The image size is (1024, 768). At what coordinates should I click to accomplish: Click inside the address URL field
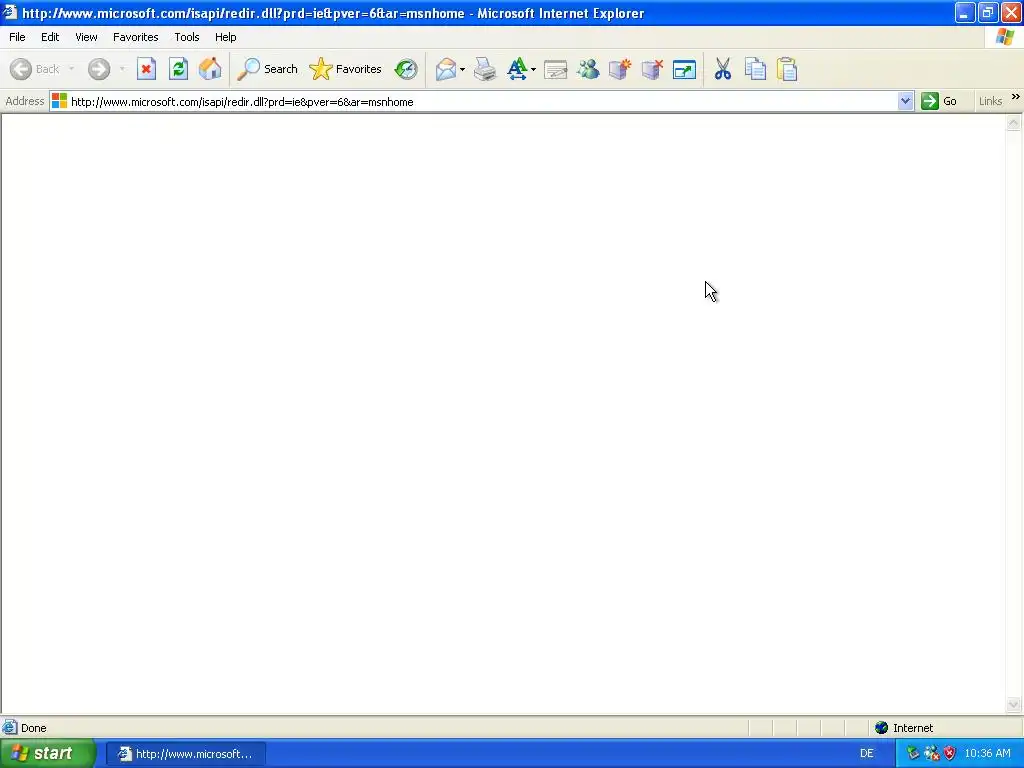point(482,102)
